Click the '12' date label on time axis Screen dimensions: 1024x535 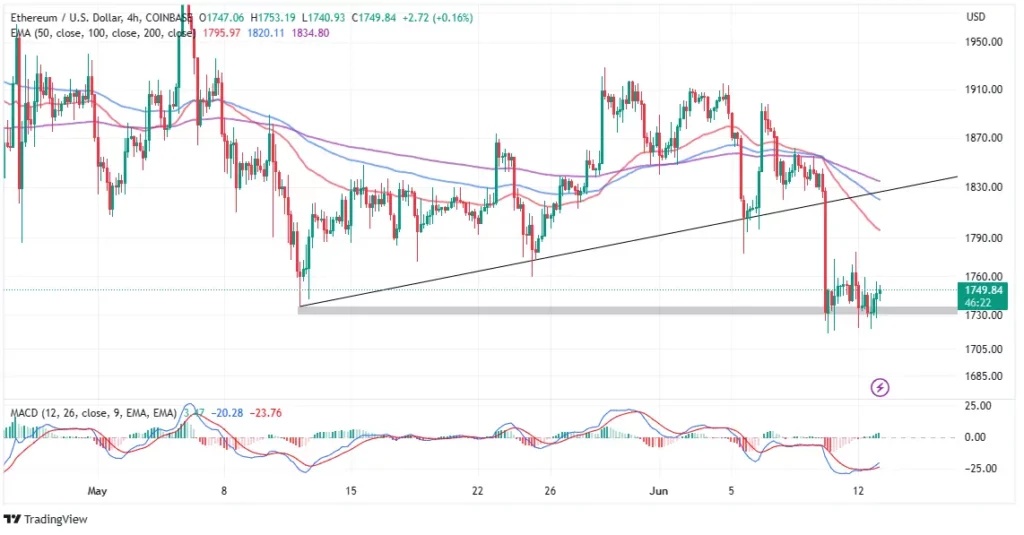858,491
